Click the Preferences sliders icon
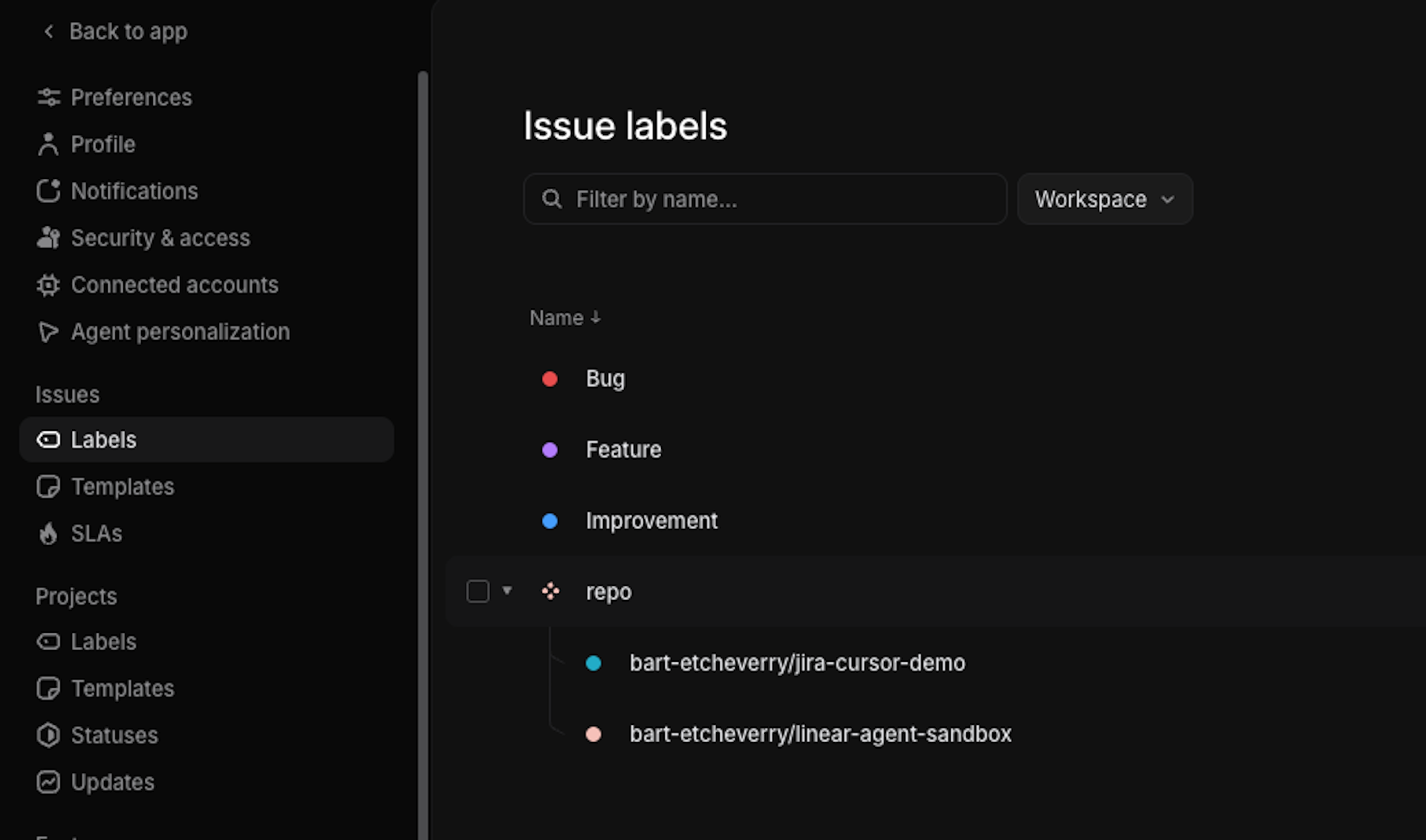Screen dimensions: 1426x840 coord(48,97)
